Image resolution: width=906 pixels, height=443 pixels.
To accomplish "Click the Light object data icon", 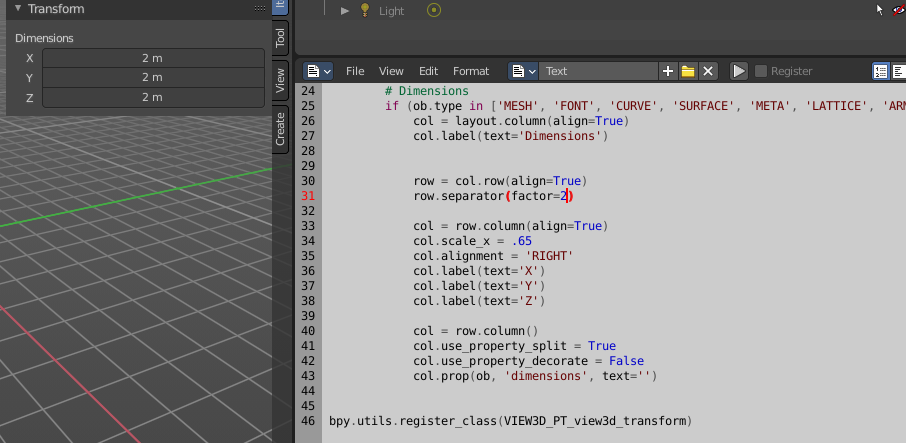I will click(x=434, y=10).
